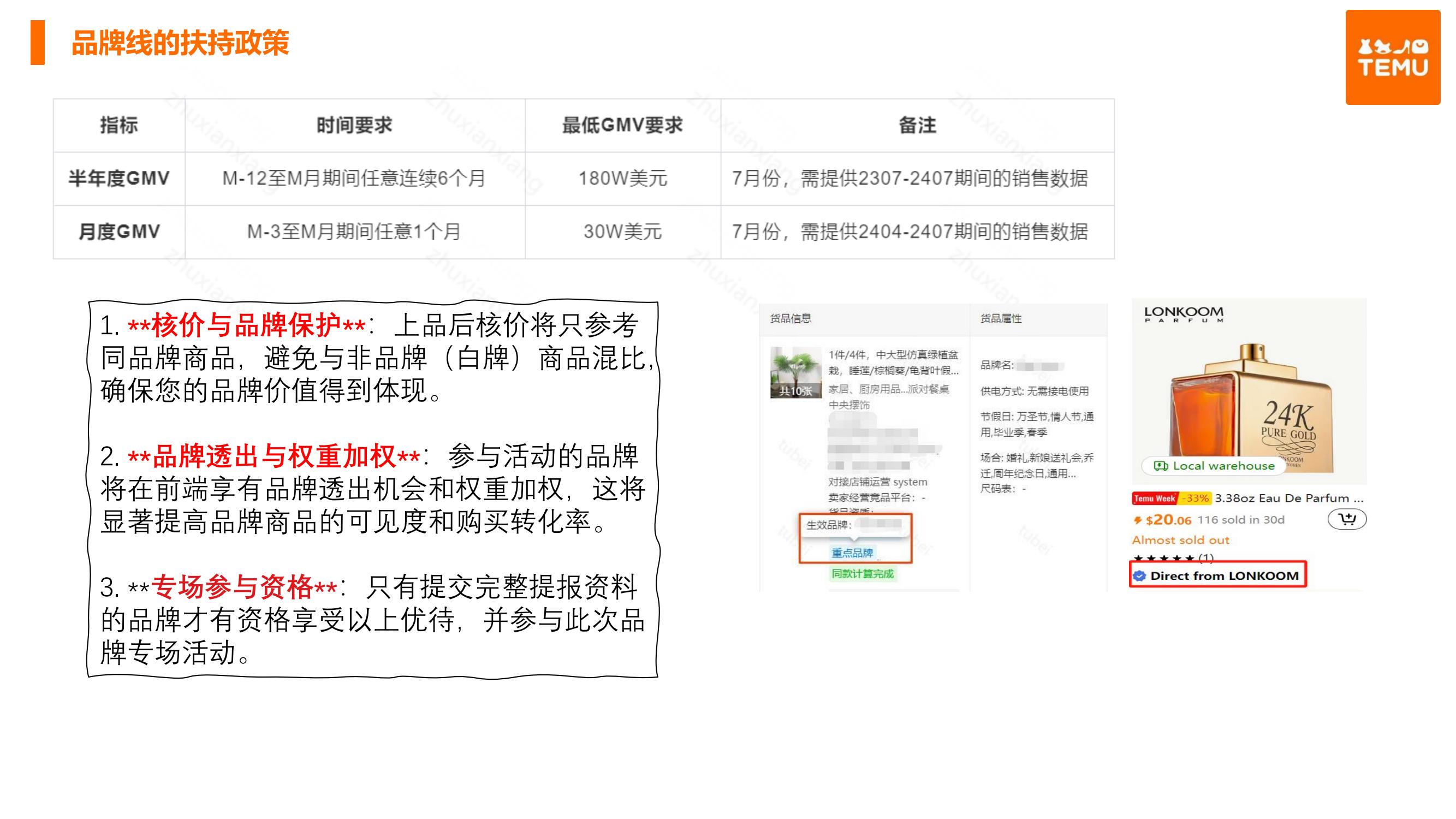This screenshot has width=1456, height=819.
Task: Click the 180W美元 table cell
Action: (x=622, y=179)
